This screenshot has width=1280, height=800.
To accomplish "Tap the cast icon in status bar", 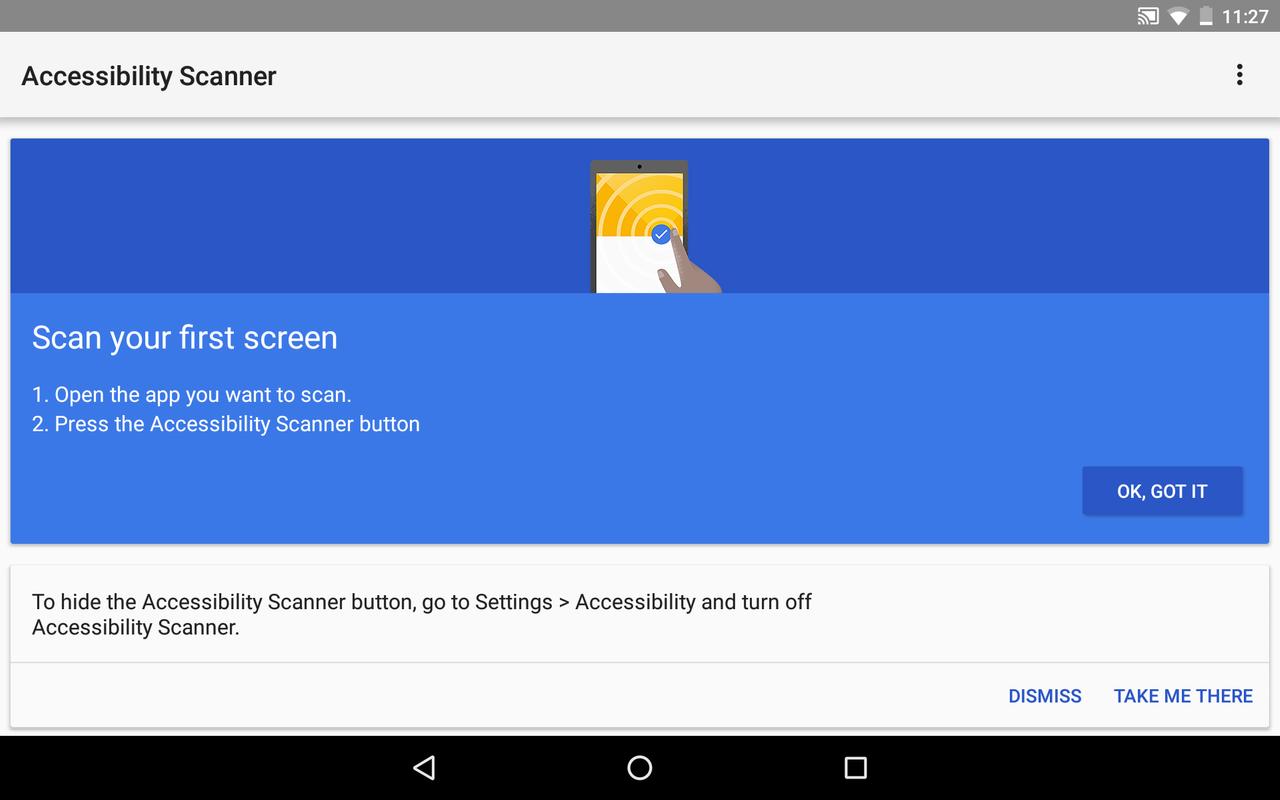I will [x=1148, y=16].
